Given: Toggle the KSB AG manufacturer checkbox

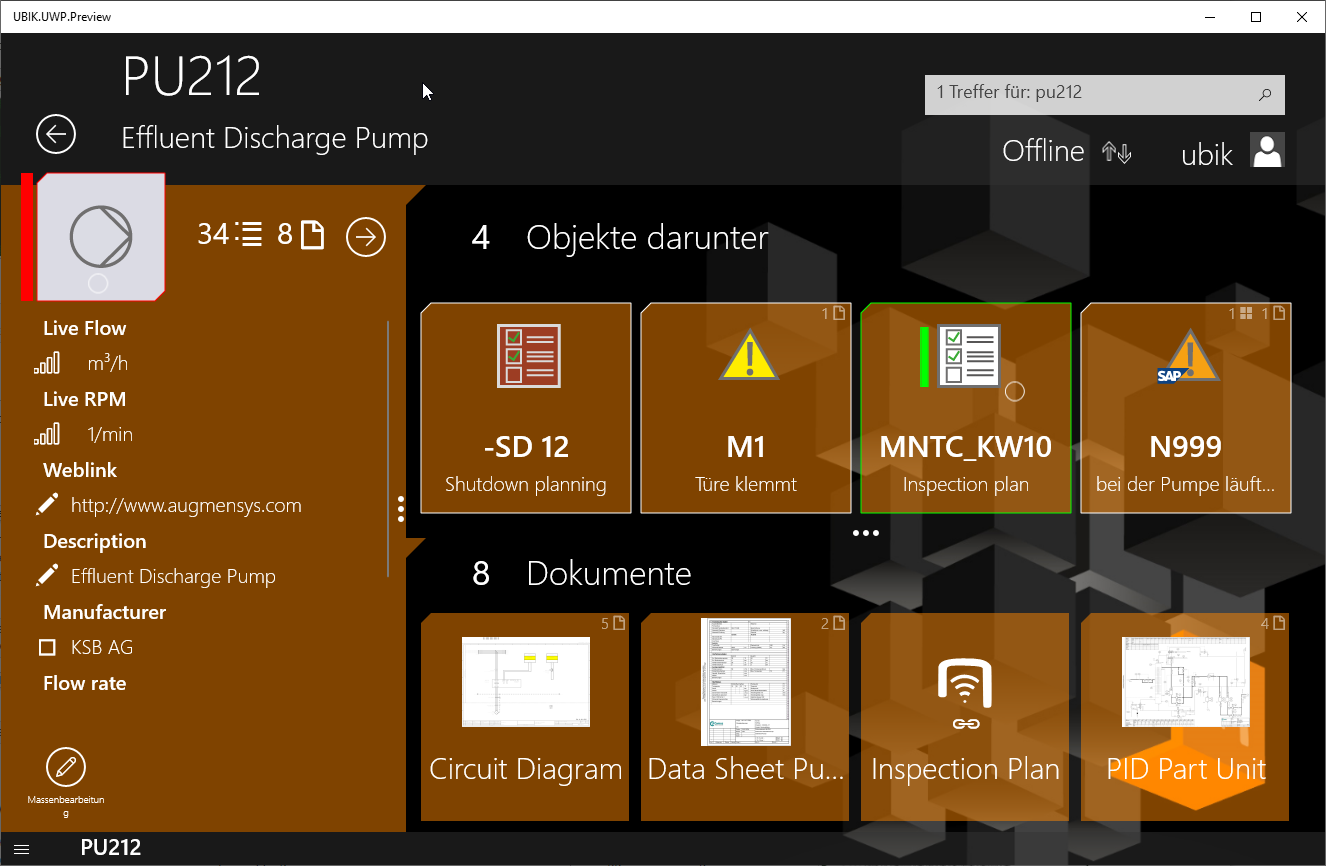Looking at the screenshot, I should pyautogui.click(x=47, y=648).
